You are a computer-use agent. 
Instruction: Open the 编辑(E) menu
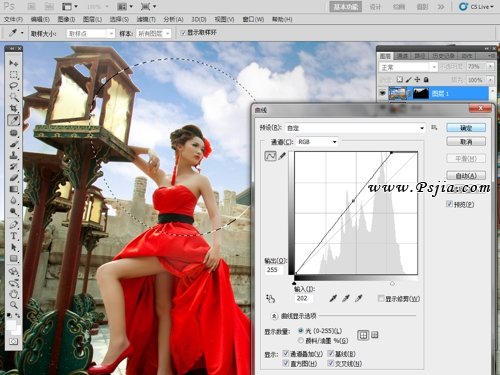(40, 19)
